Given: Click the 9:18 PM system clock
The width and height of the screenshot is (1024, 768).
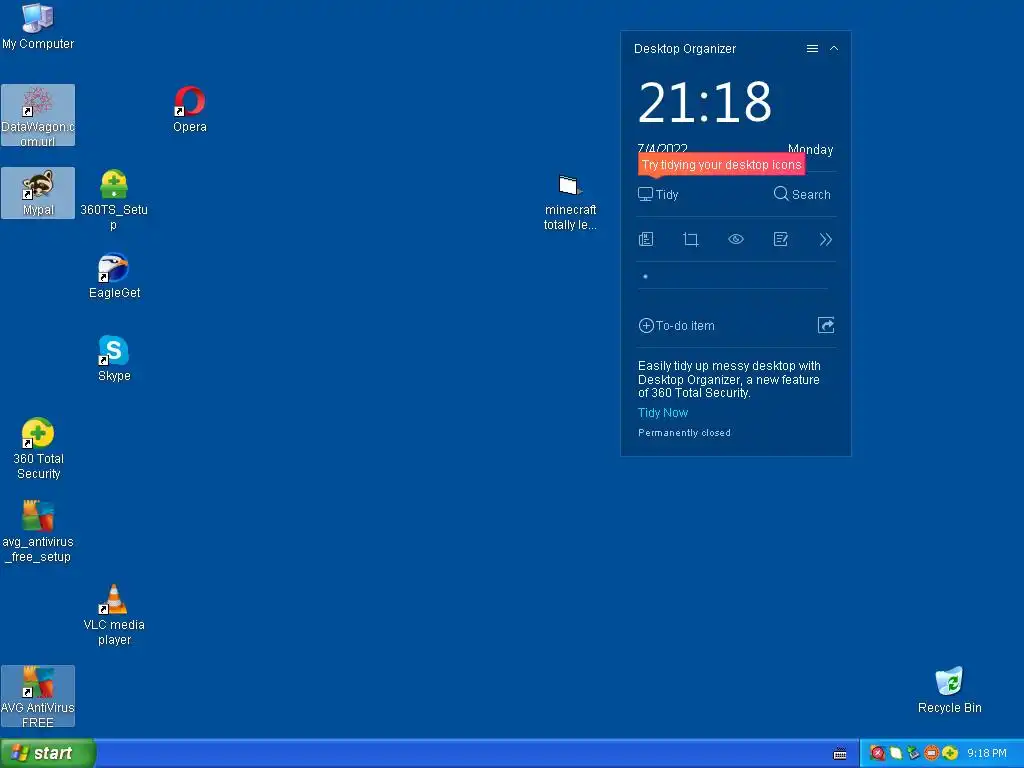Looking at the screenshot, I should (987, 753).
